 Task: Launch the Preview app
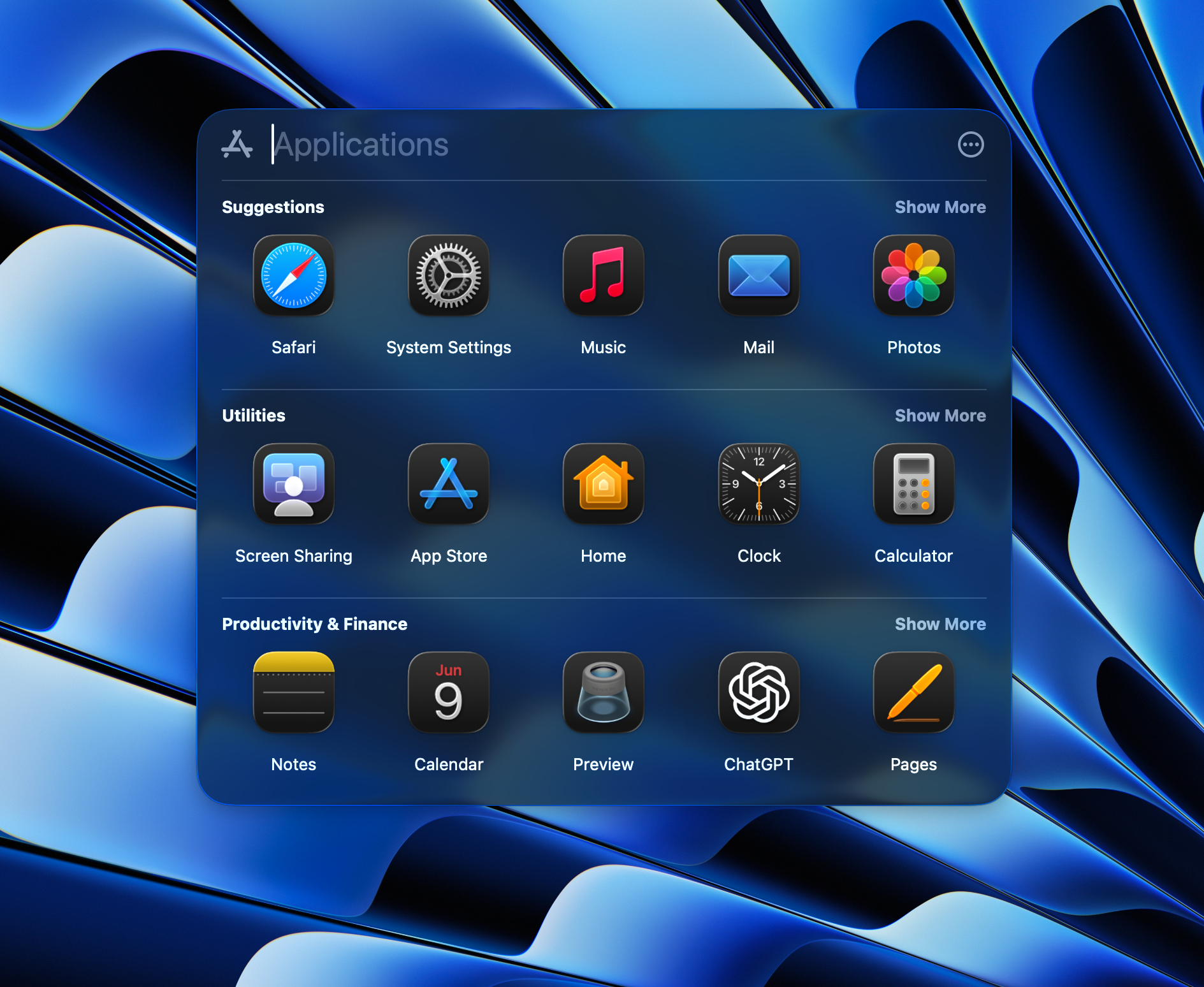tap(604, 692)
